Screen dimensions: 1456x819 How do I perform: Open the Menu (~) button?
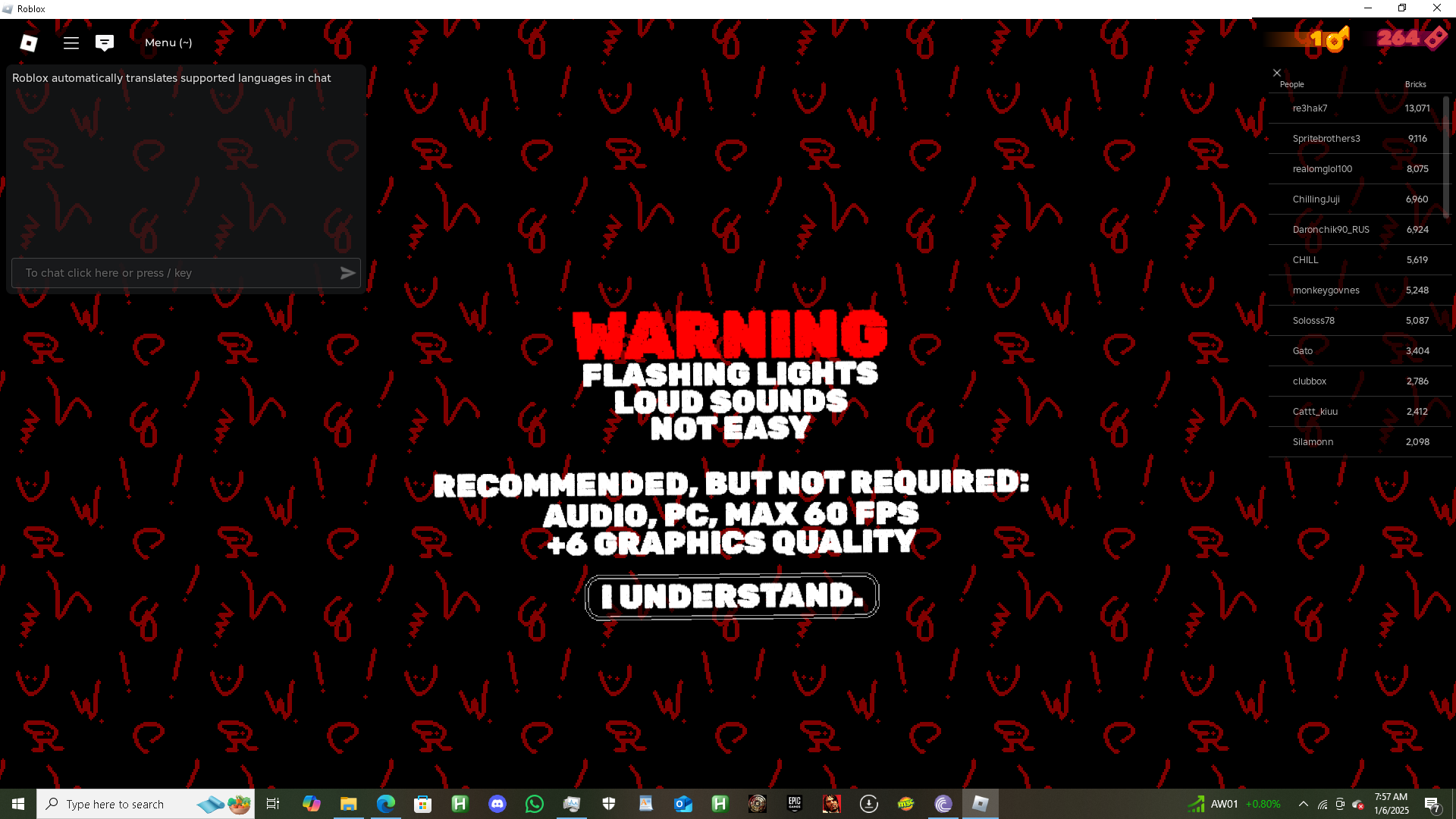pos(168,43)
